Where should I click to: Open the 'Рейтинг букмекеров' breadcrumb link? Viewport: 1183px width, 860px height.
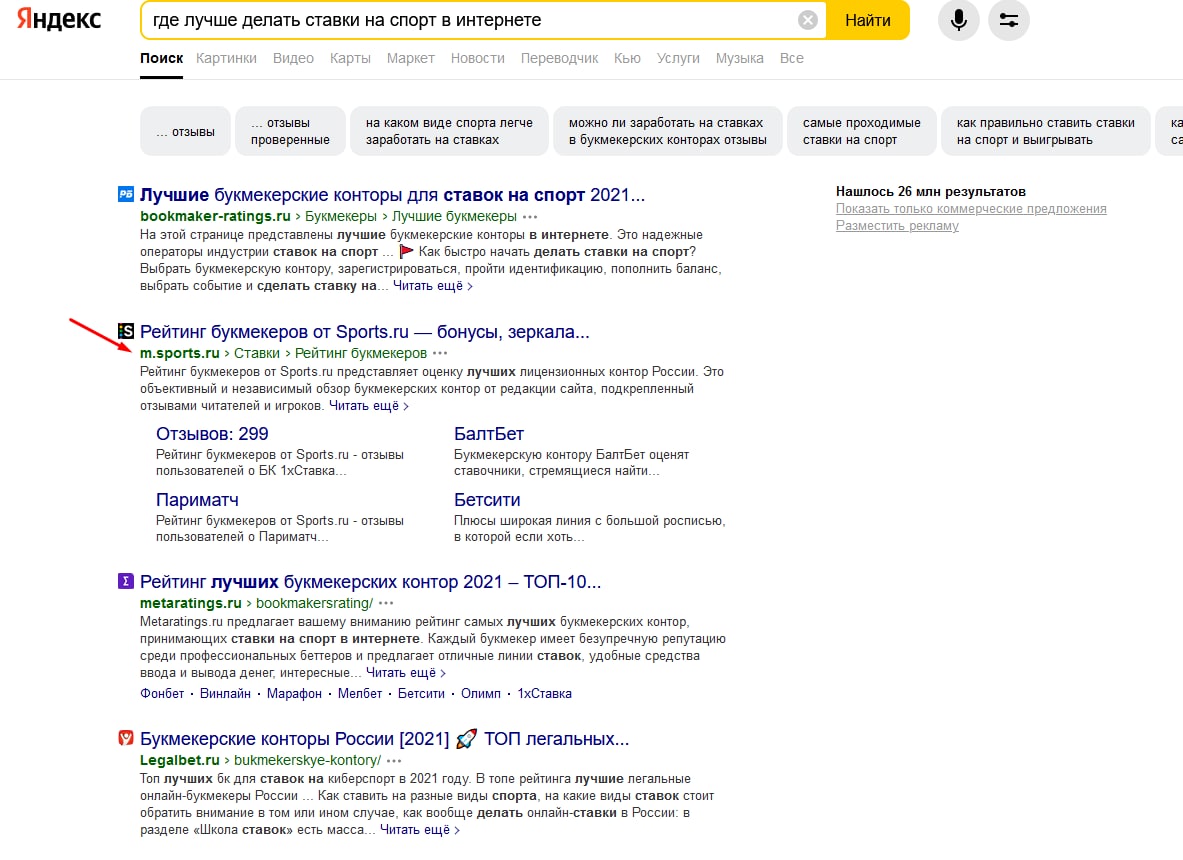point(361,353)
